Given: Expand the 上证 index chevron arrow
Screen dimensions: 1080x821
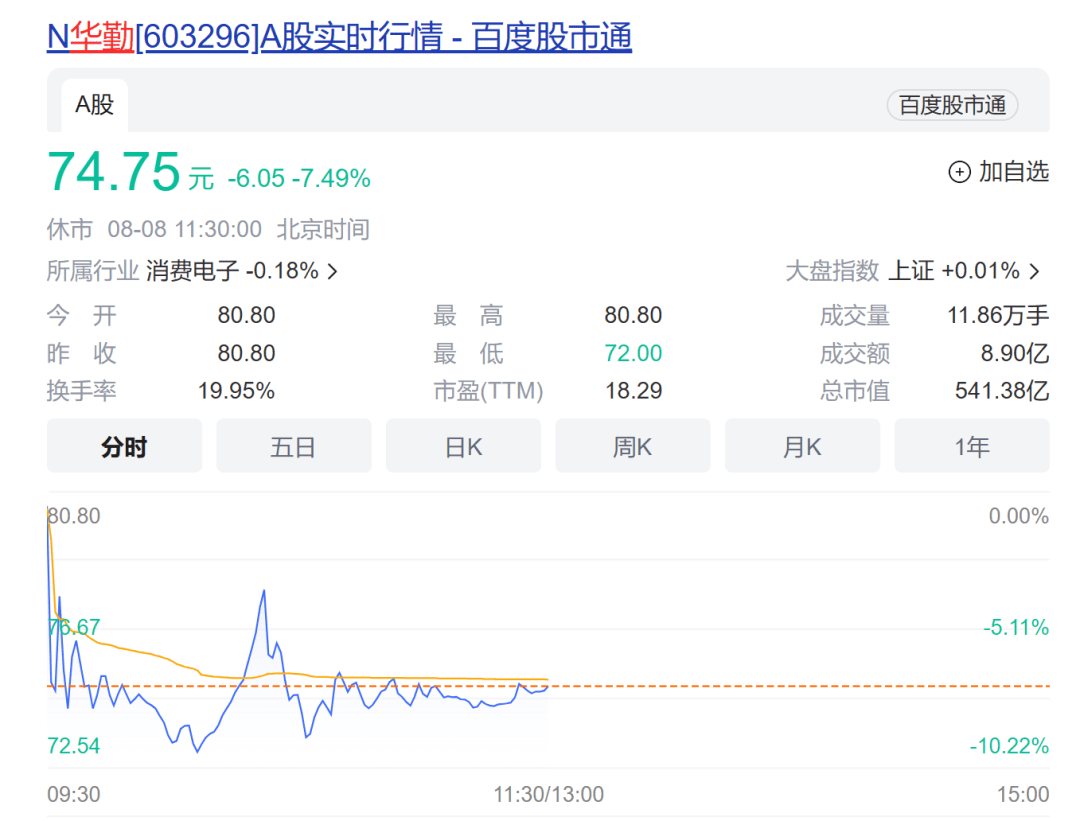Looking at the screenshot, I should click(1035, 271).
